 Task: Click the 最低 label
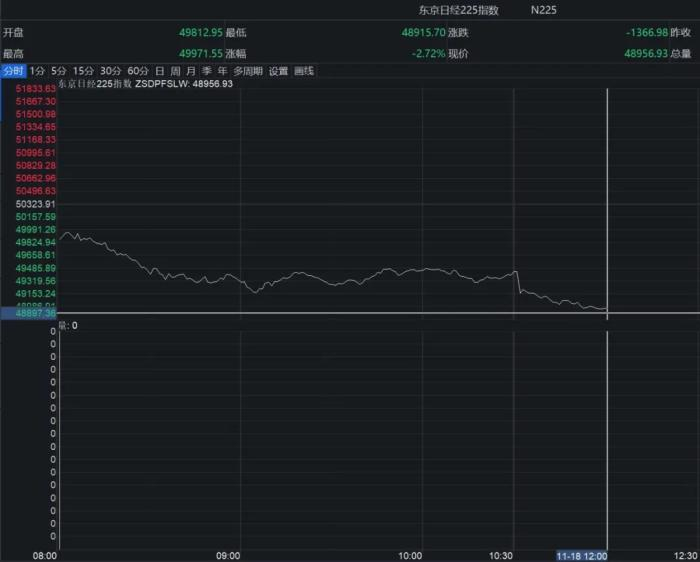click(x=236, y=32)
